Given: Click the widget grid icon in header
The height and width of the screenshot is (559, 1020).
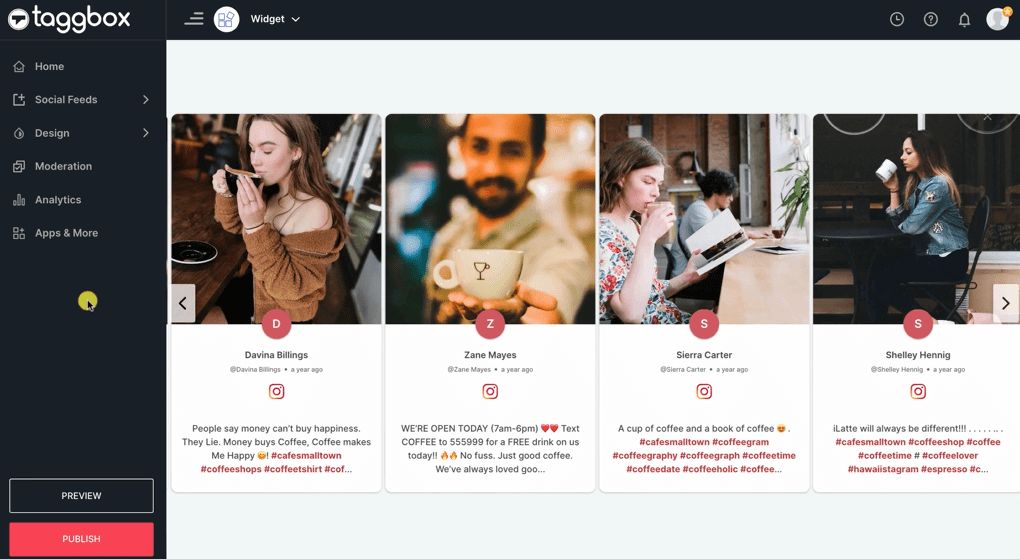Looking at the screenshot, I should [x=227, y=19].
